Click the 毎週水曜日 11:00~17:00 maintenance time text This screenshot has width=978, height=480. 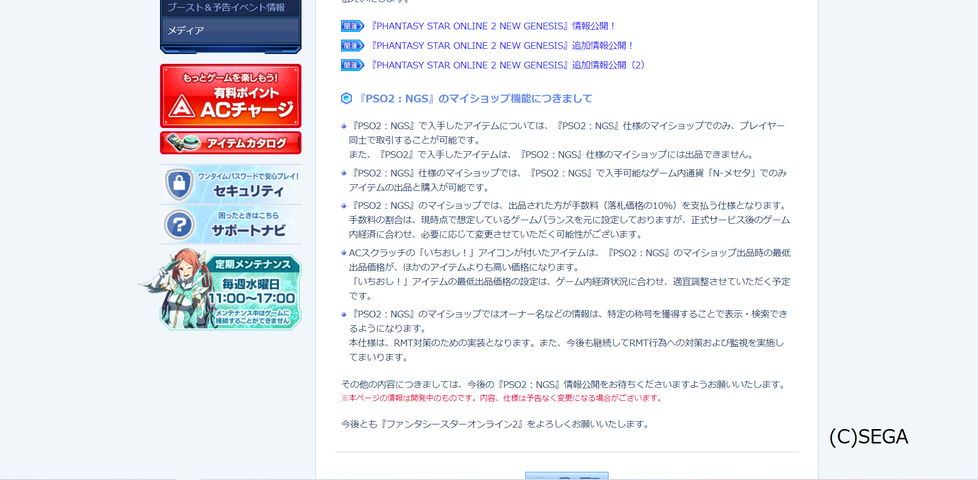point(251,290)
